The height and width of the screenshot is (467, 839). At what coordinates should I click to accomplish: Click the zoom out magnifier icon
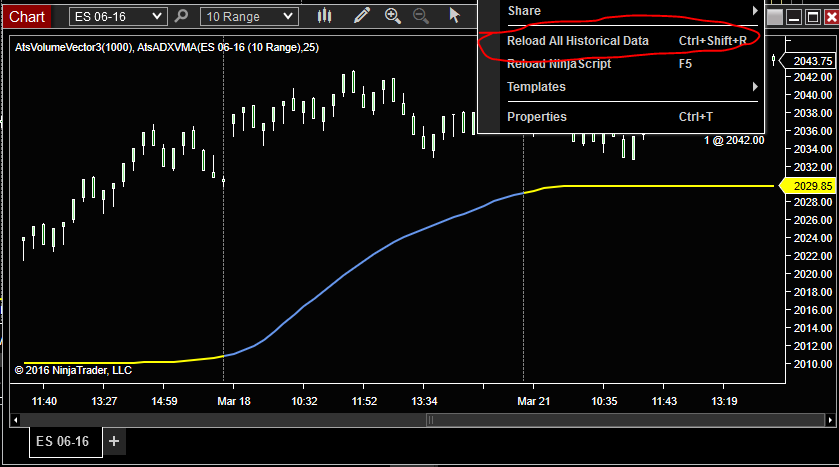[421, 16]
